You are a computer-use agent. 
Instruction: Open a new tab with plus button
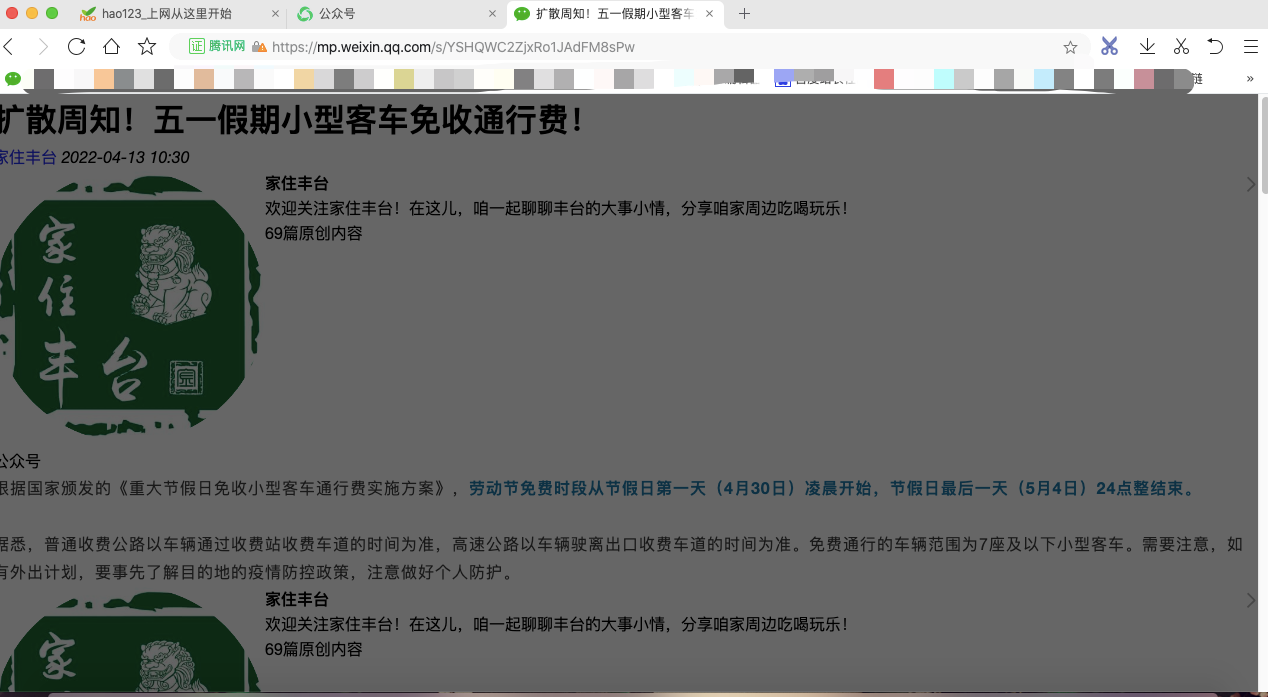744,14
